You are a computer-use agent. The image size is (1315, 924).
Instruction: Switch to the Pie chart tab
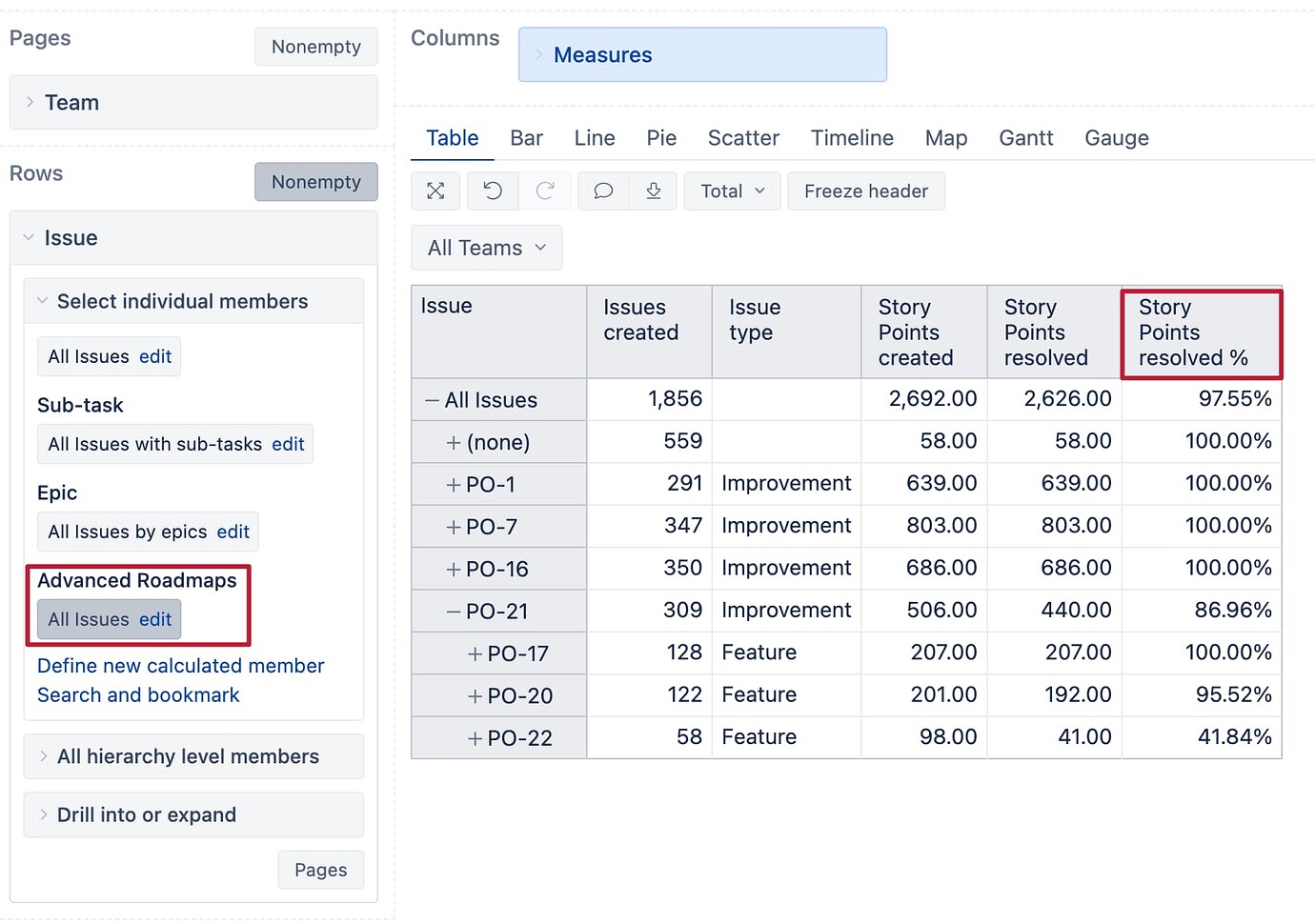tap(661, 138)
